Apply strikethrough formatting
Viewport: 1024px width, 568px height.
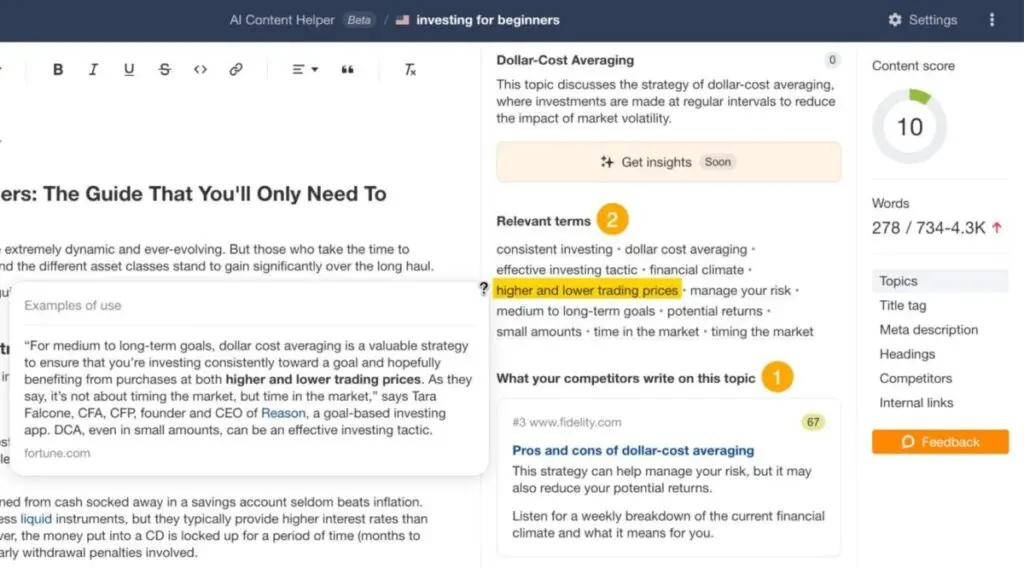click(165, 69)
